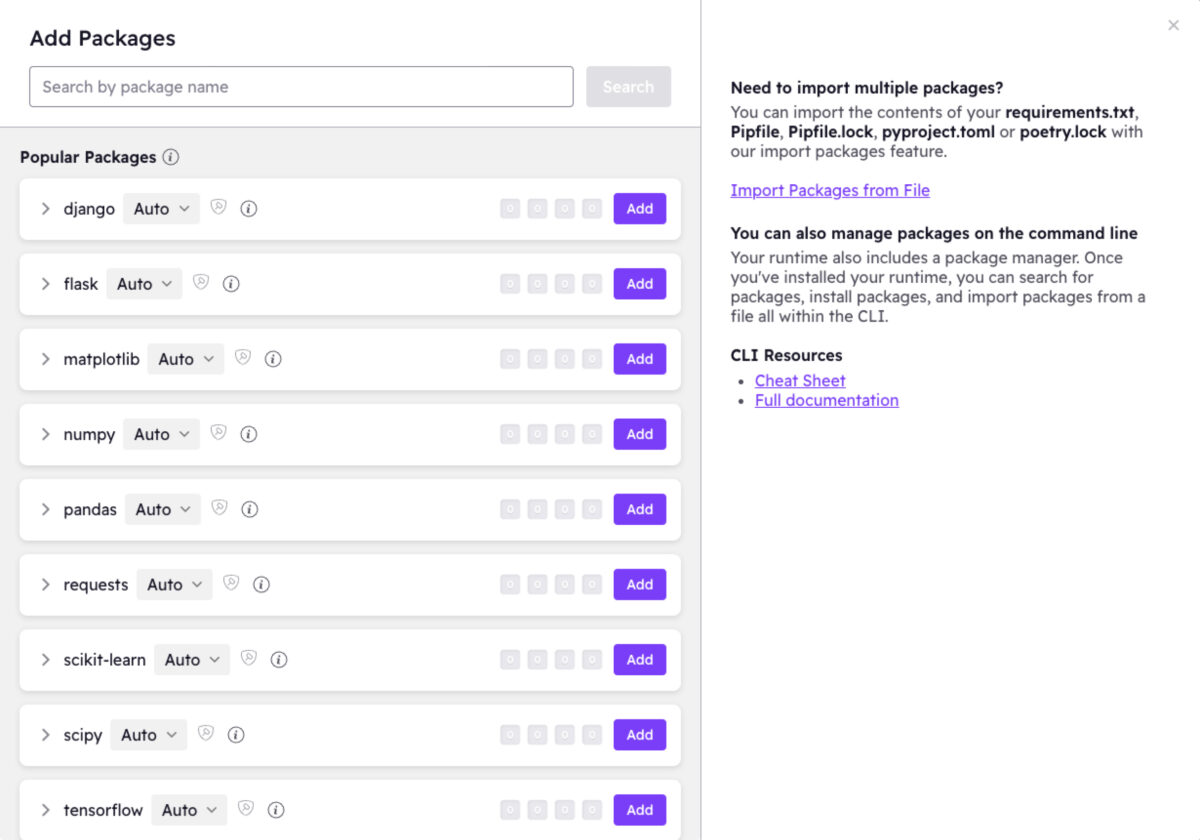1200x840 pixels.
Task: Add the numpy package
Action: [639, 434]
